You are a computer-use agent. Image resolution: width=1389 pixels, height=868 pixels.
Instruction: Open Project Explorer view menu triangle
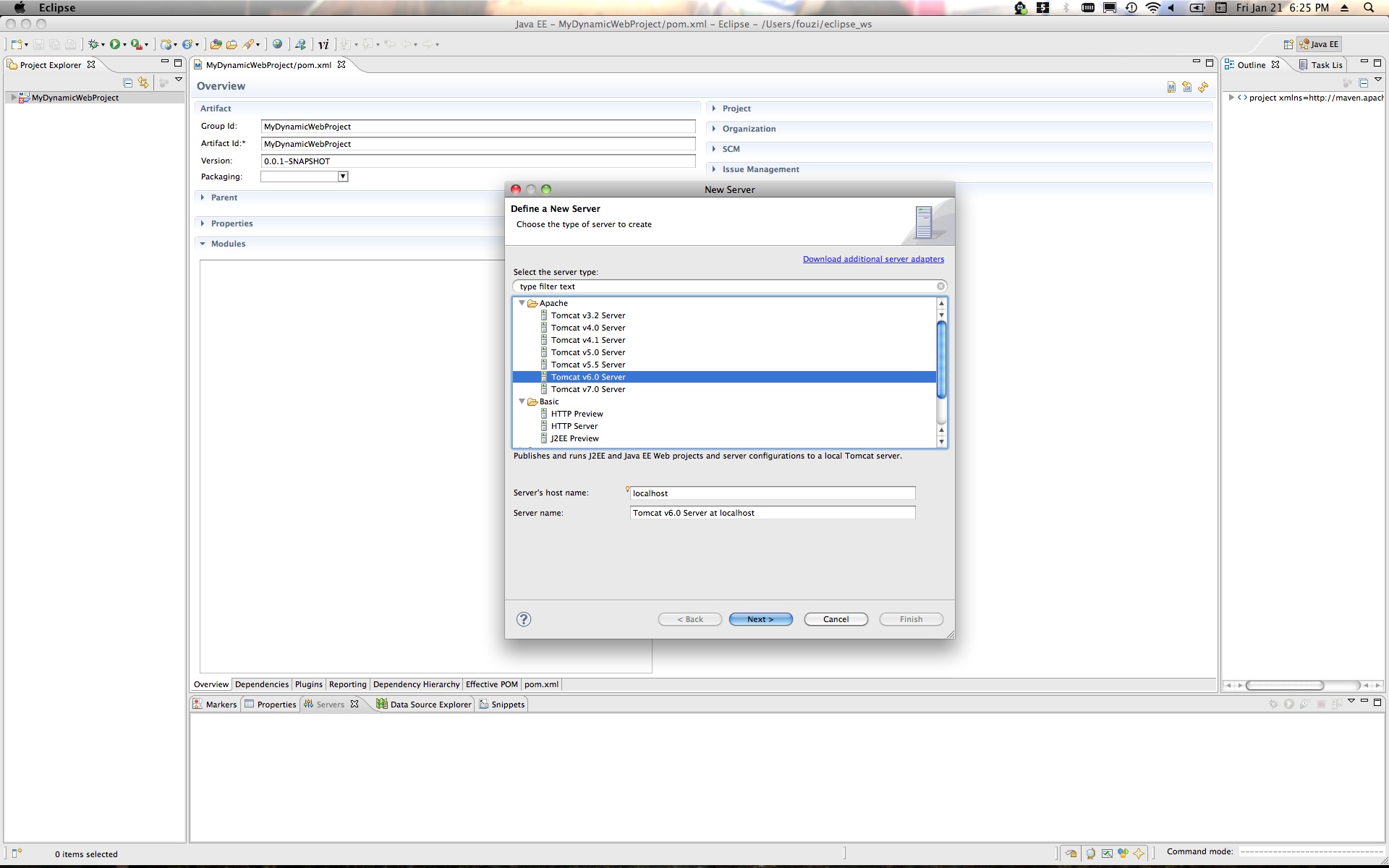(x=179, y=80)
